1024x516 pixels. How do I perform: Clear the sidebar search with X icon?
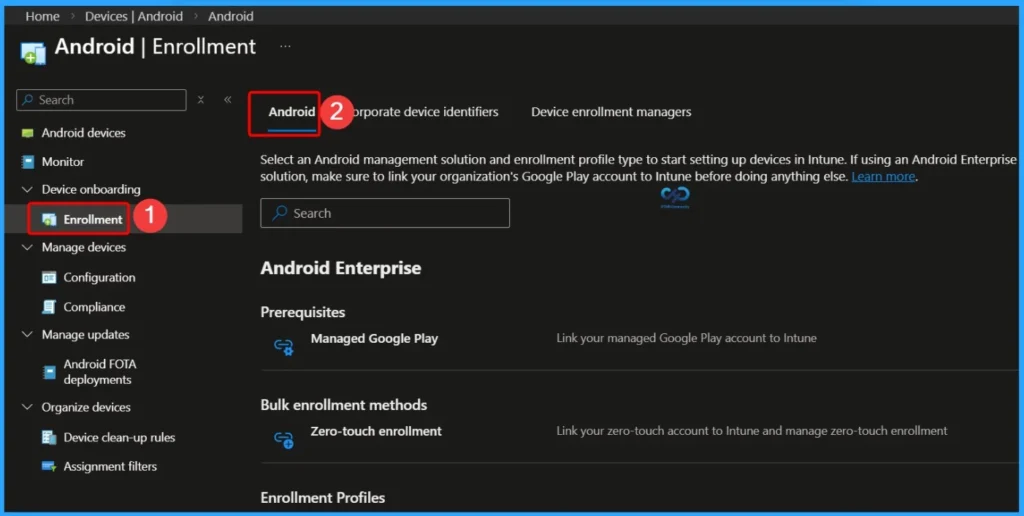pos(200,100)
